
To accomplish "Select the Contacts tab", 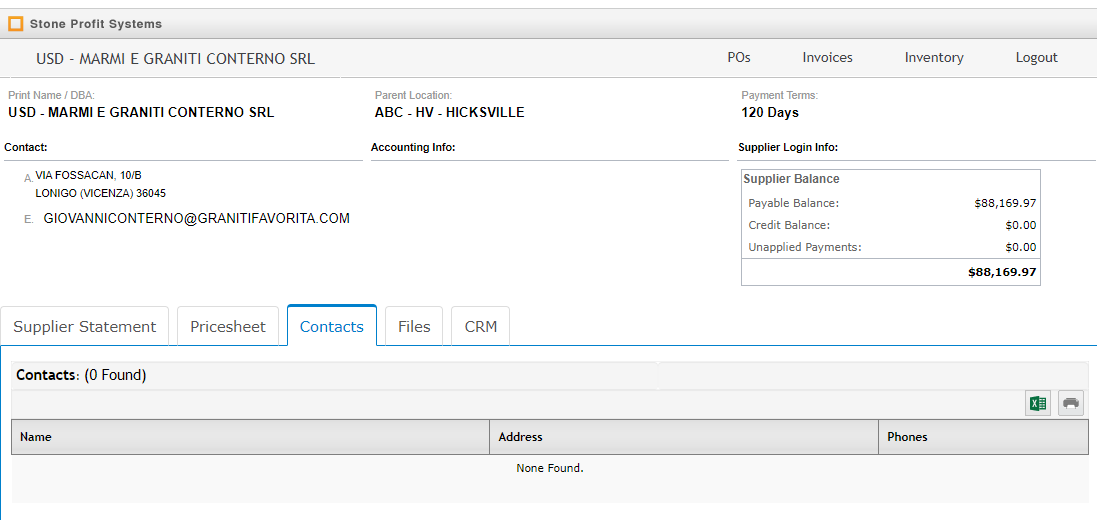I will pos(332,327).
